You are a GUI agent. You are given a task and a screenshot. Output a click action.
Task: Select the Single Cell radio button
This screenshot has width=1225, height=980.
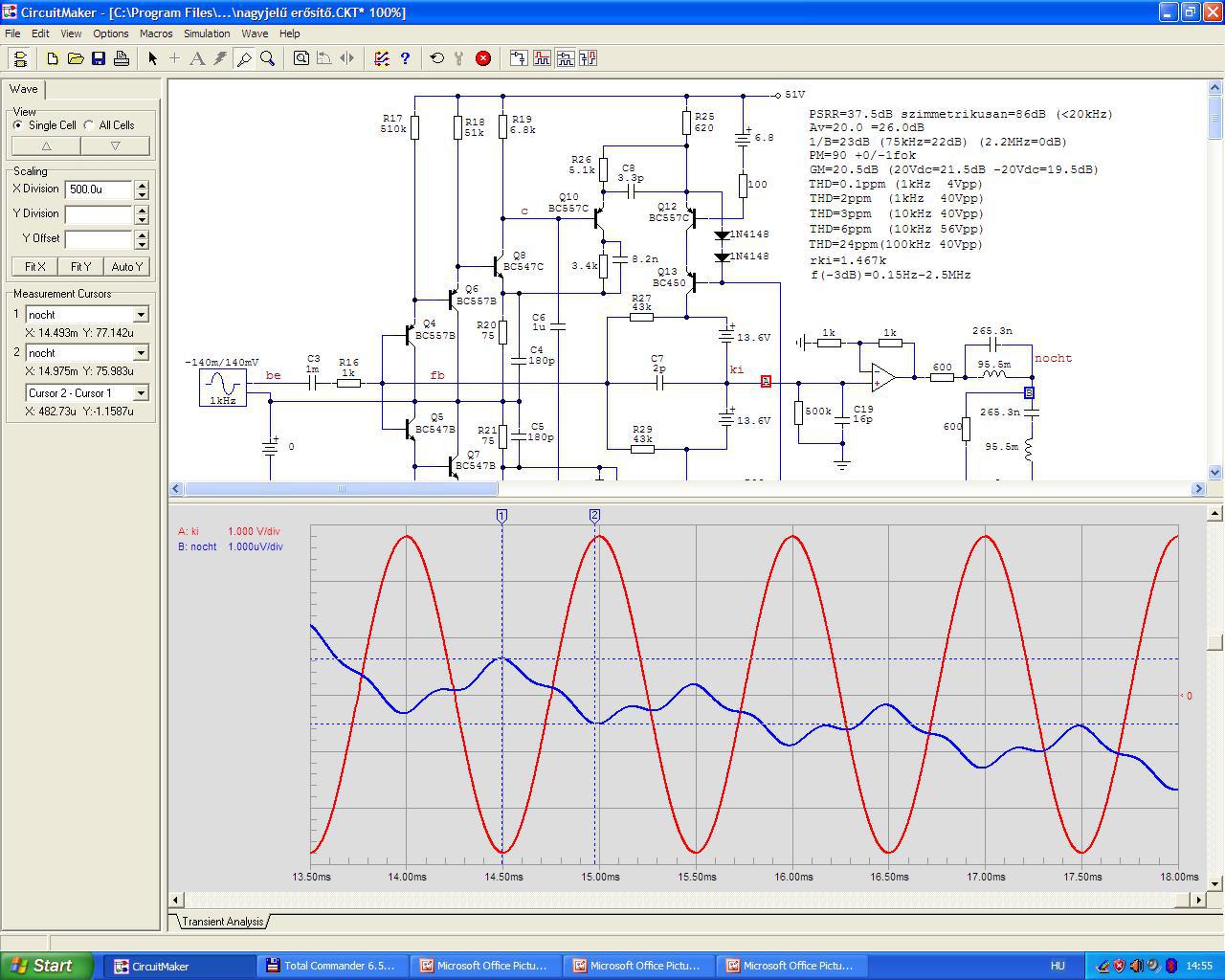click(18, 125)
